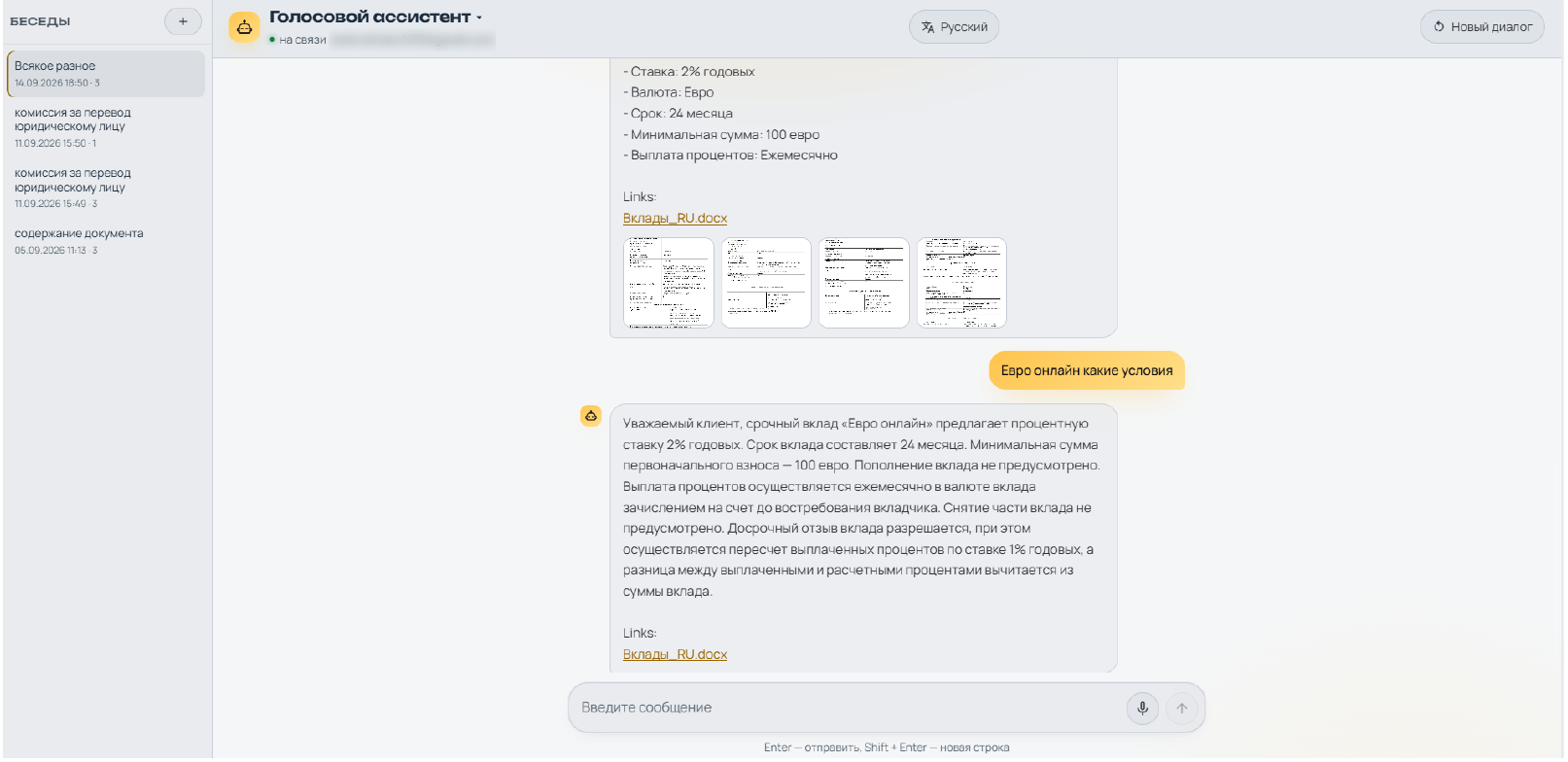
Task: Click the line Ставка: 2% годовых
Action: click(689, 72)
